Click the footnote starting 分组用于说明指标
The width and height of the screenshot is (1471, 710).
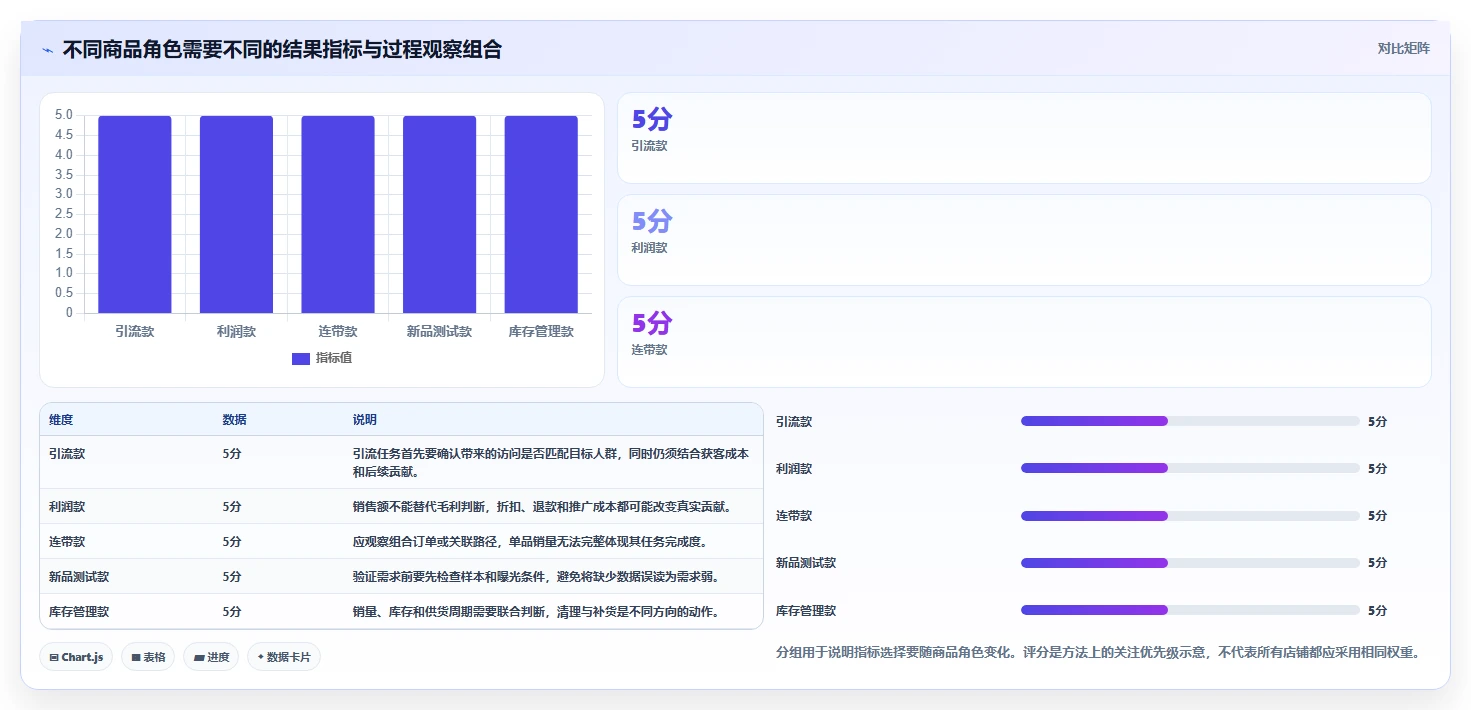1098,653
